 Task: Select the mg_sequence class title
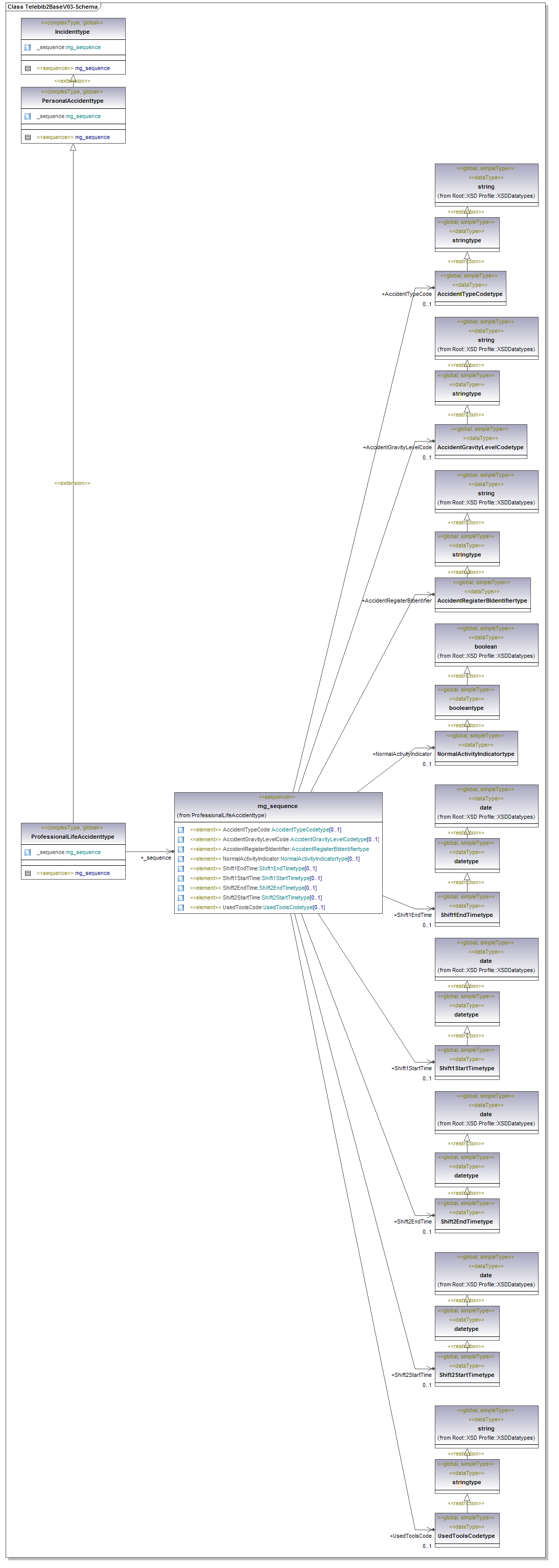point(277,806)
